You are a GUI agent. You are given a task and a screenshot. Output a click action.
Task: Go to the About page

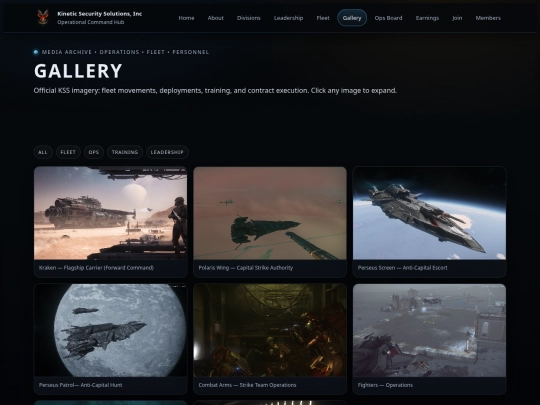tap(216, 18)
